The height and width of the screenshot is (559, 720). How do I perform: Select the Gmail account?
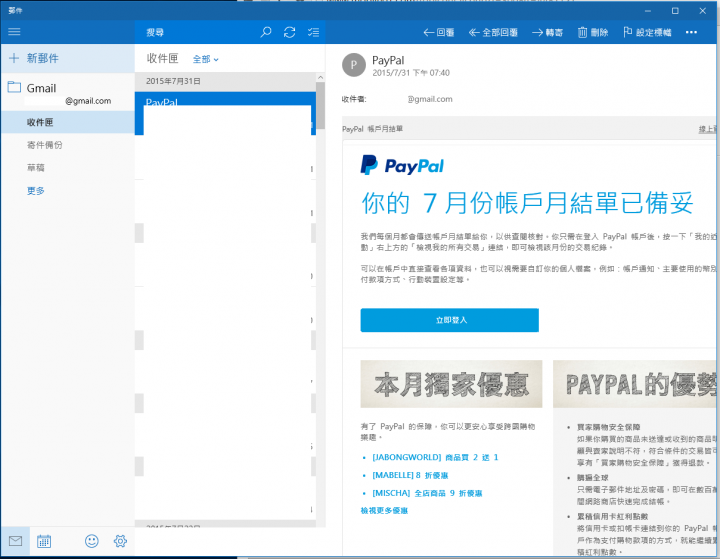(68, 93)
